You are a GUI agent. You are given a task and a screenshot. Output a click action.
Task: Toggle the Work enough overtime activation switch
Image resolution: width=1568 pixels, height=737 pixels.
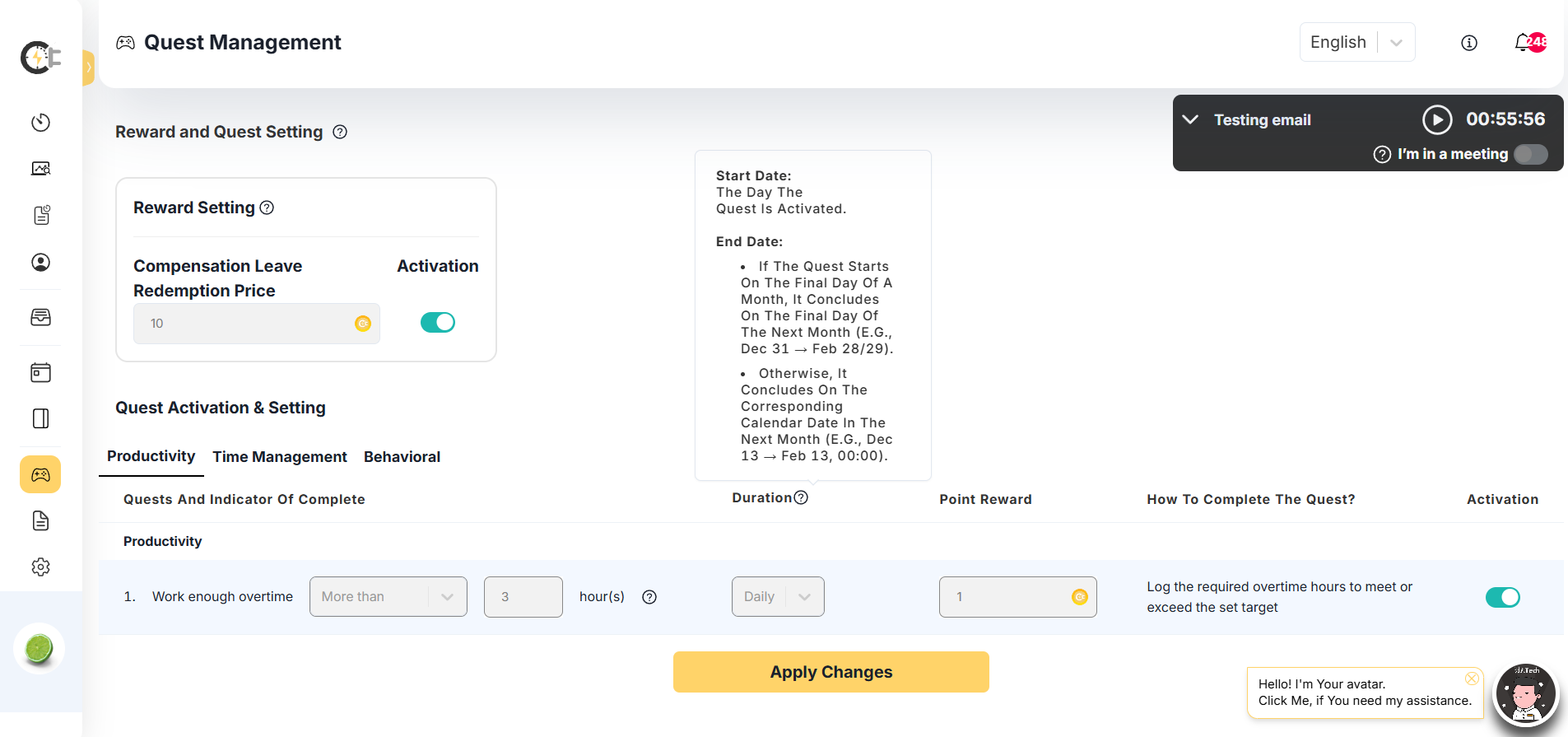coord(1502,597)
